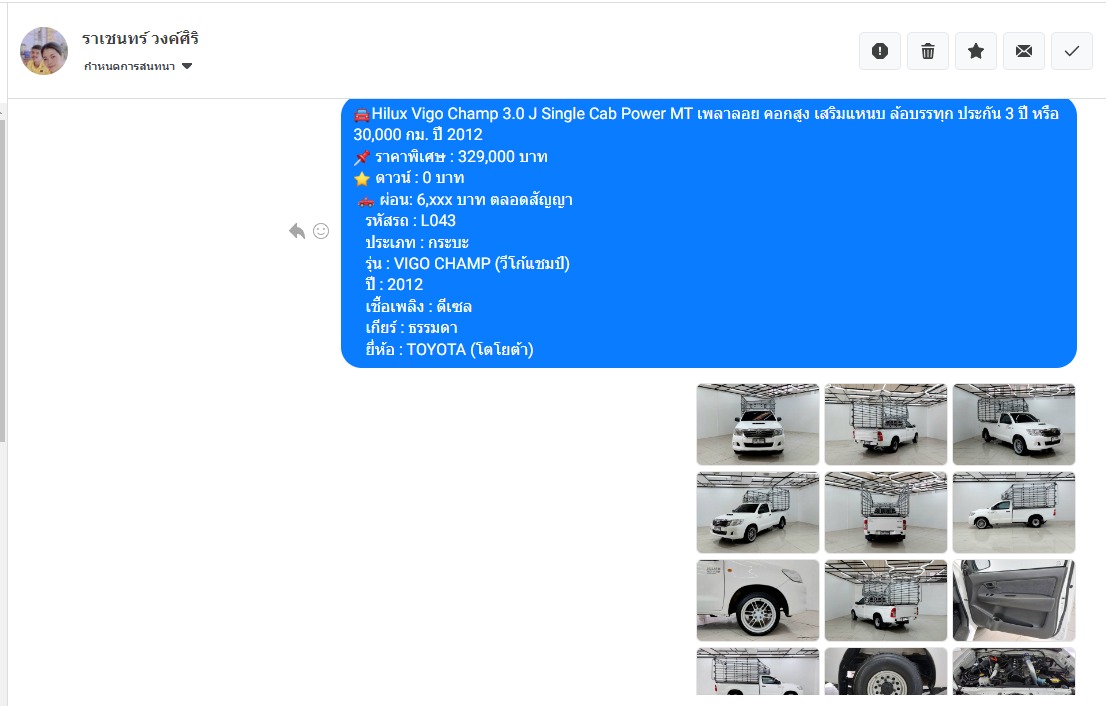
Task: Click the VIGO CHAMP model line
Action: [467, 264]
